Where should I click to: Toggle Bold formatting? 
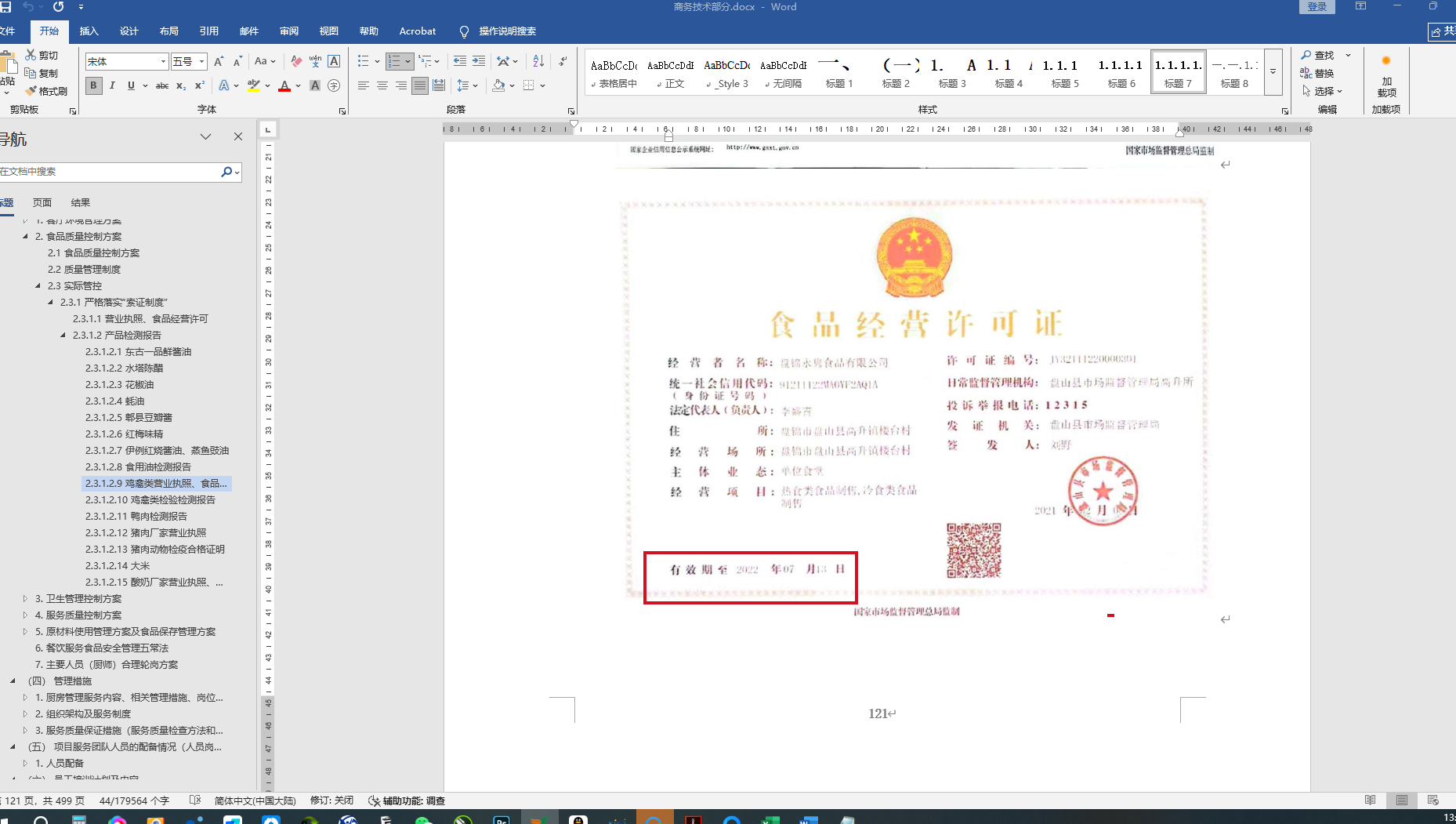click(93, 85)
